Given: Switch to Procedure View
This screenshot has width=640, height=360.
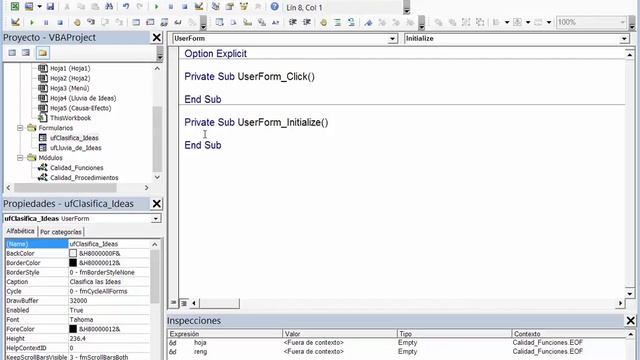Looking at the screenshot, I should (x=173, y=303).
